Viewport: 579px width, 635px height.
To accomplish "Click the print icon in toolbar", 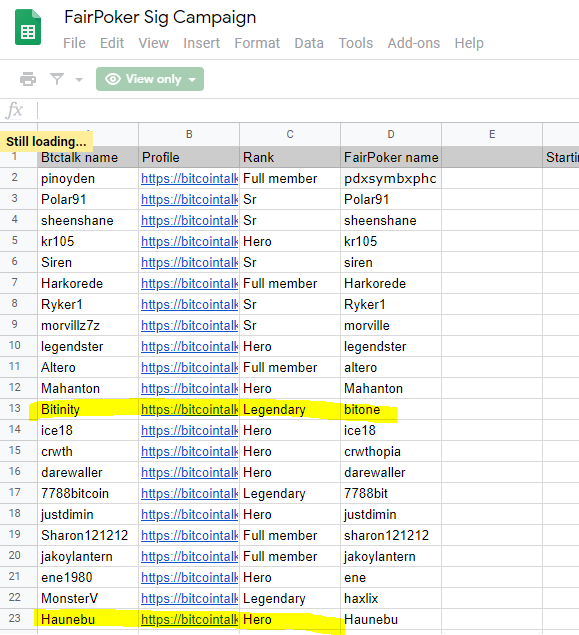I will (x=28, y=79).
